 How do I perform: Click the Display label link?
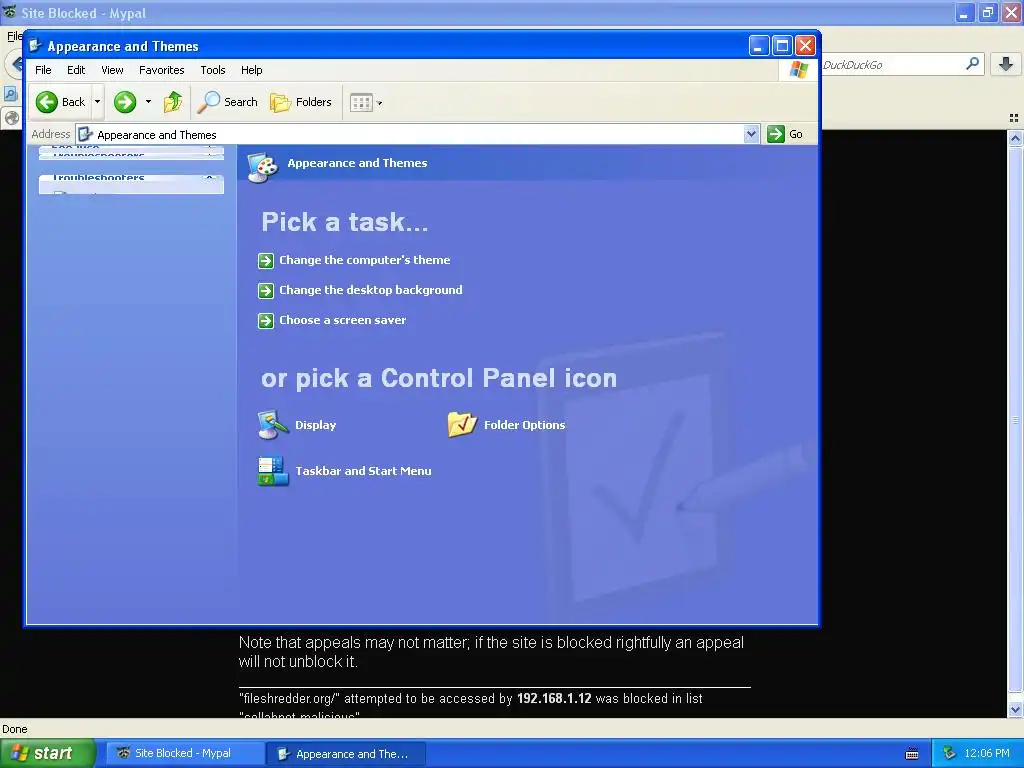pyautogui.click(x=315, y=424)
